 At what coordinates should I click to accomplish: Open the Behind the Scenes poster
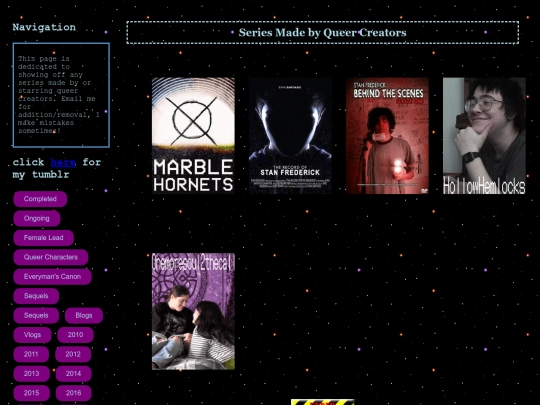(387, 136)
